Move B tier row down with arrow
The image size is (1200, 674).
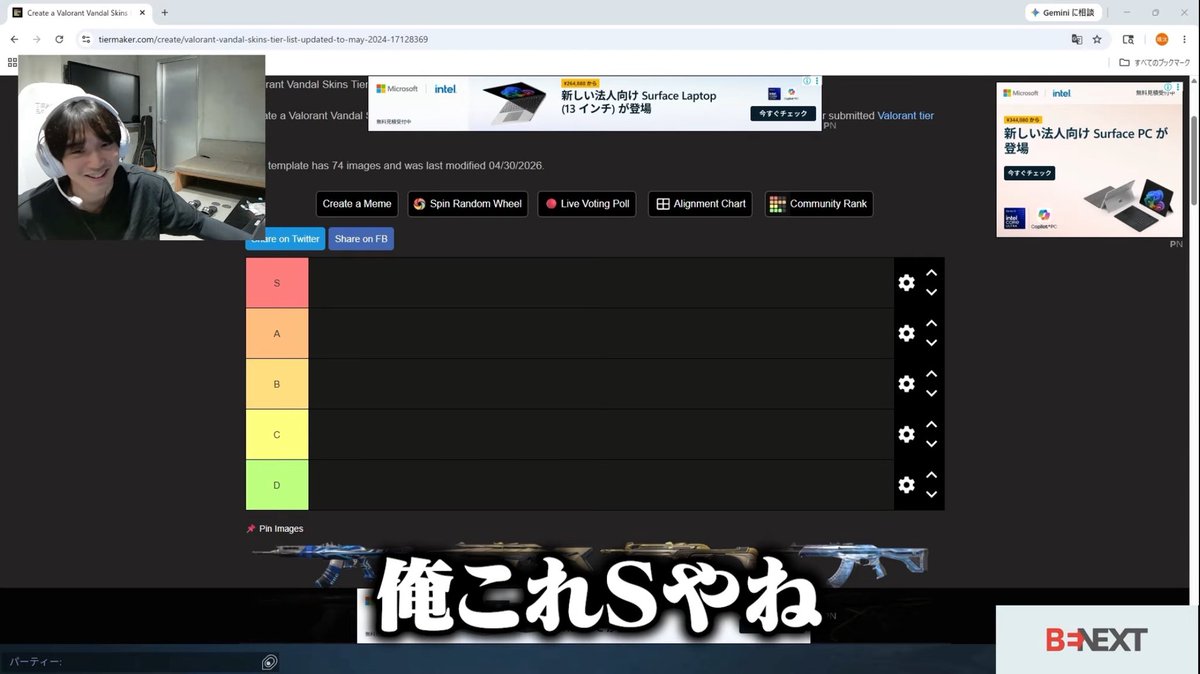(931, 394)
